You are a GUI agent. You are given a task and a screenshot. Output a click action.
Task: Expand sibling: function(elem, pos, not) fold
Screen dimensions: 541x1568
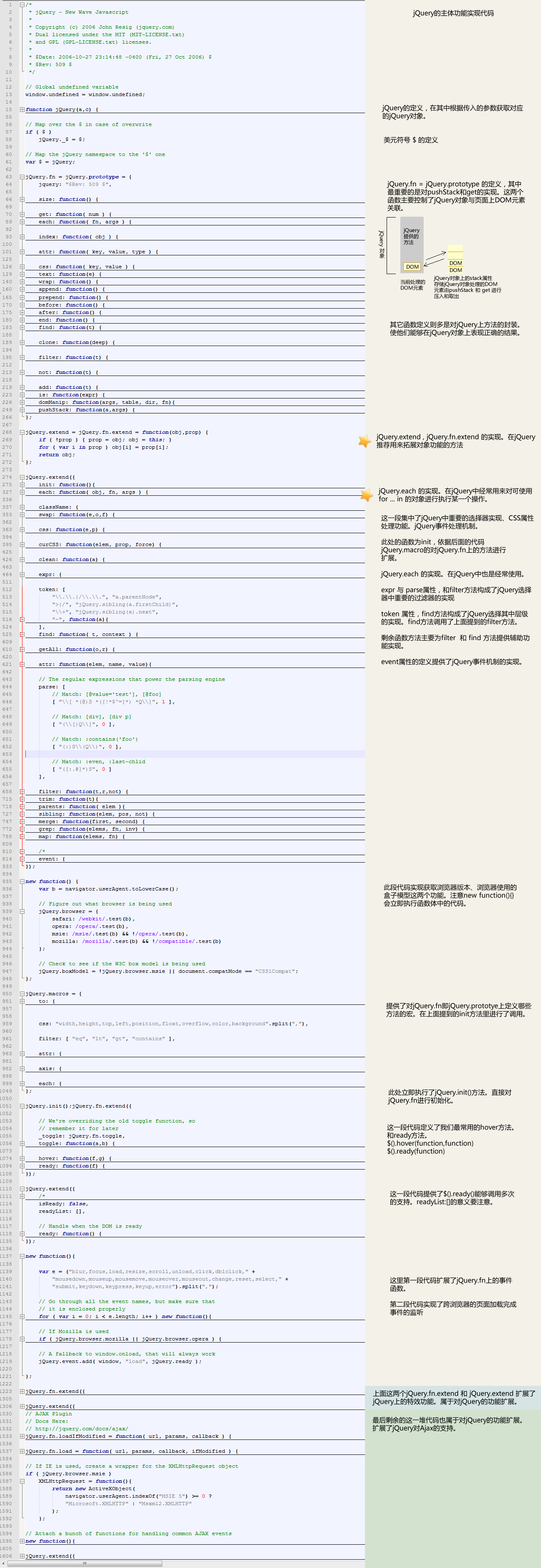[x=22, y=814]
